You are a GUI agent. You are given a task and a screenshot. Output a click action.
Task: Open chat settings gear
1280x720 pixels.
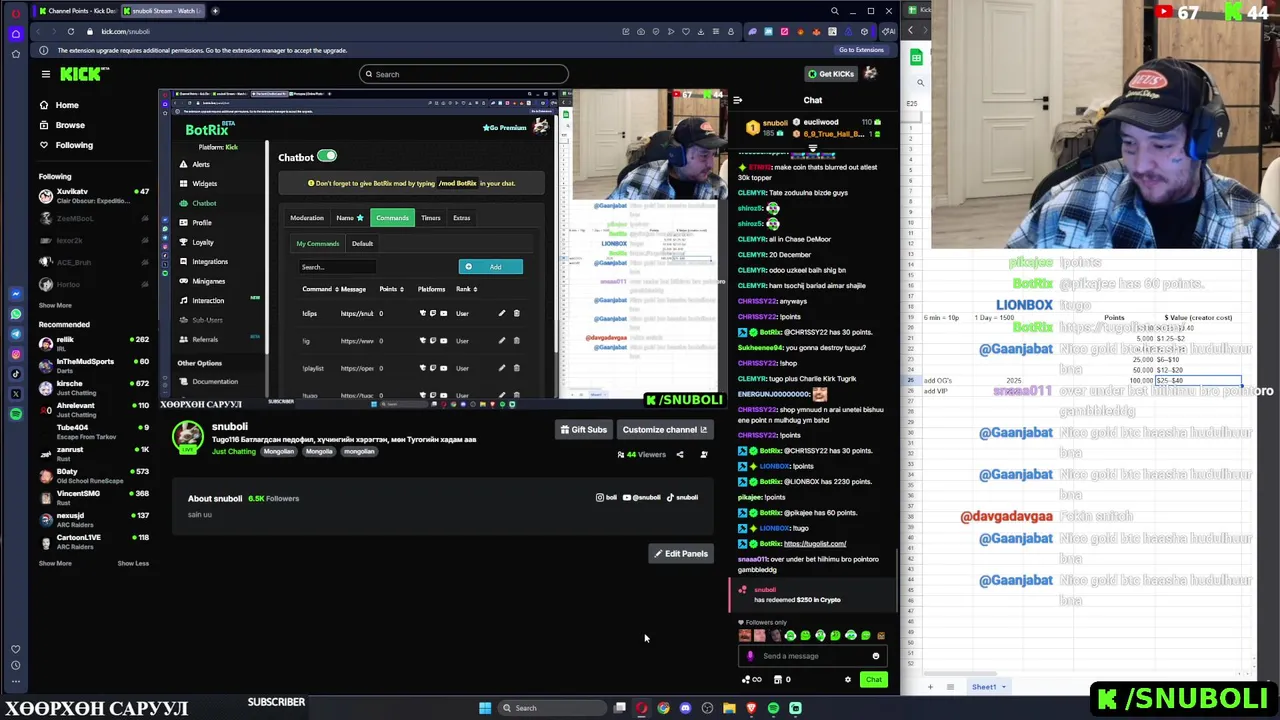coord(848,680)
